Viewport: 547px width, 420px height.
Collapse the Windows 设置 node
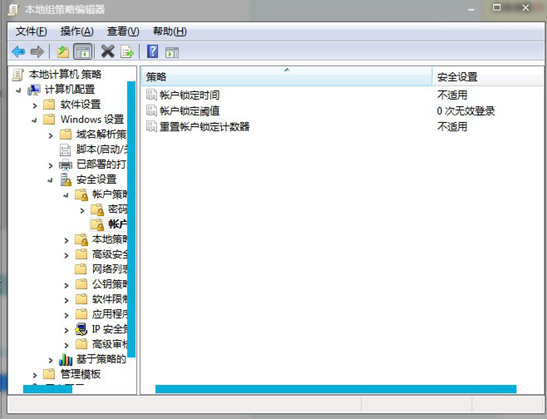34,121
